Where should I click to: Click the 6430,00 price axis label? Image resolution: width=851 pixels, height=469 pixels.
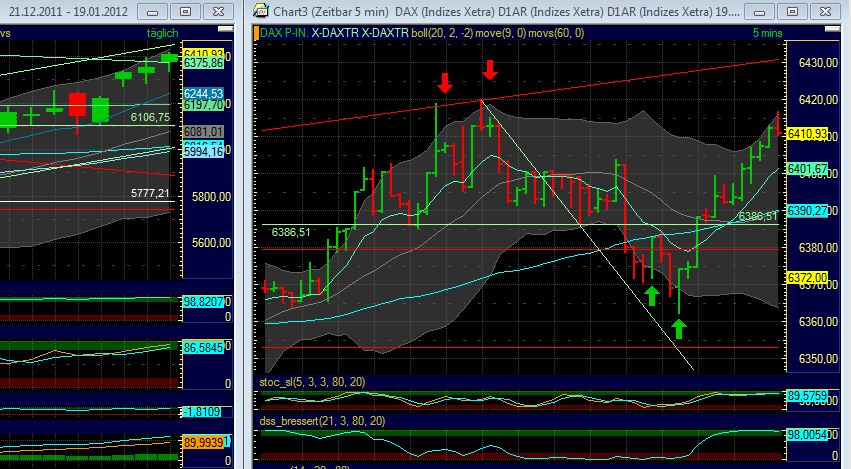[818, 63]
